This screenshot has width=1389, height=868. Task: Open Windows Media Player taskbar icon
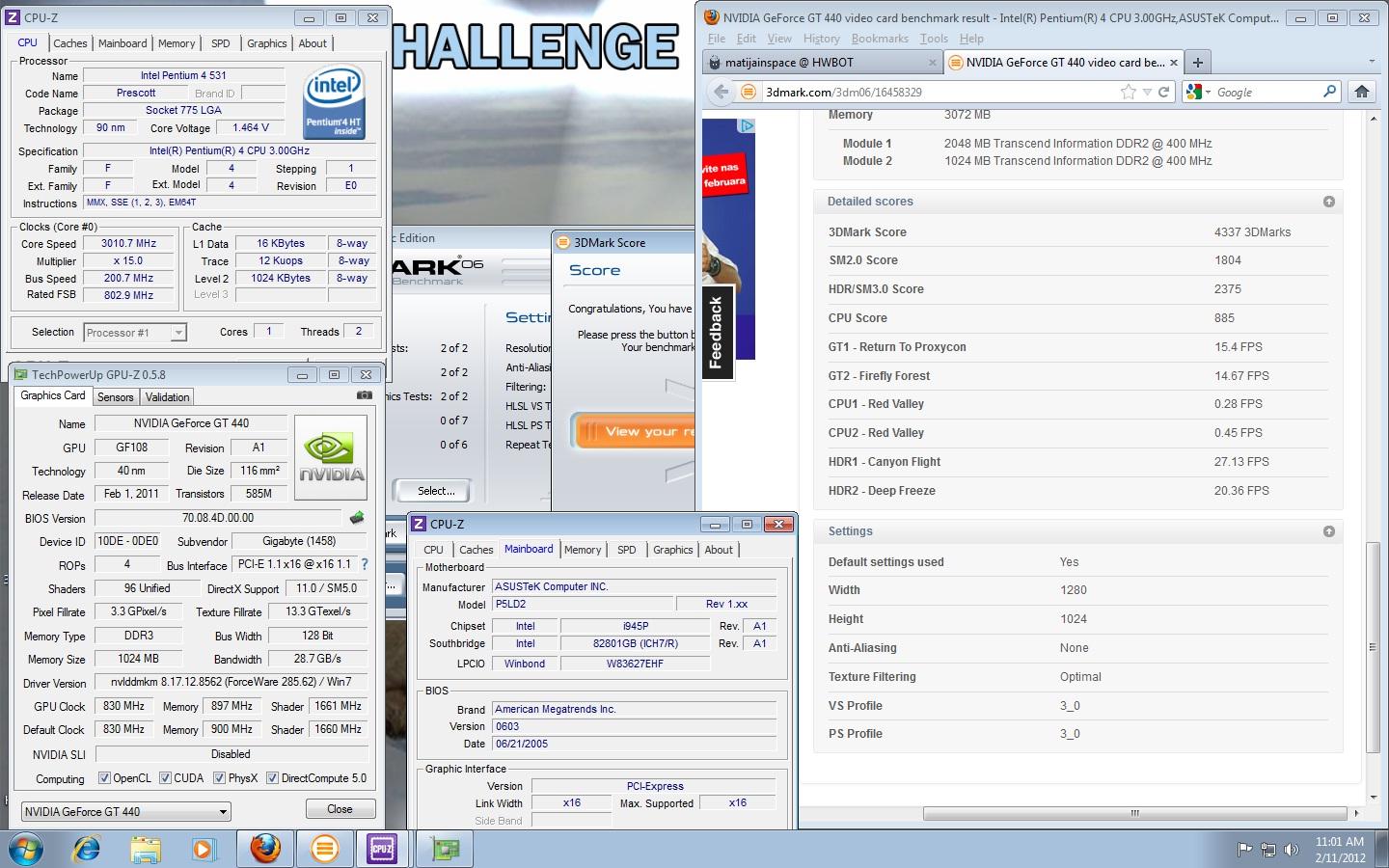(204, 849)
